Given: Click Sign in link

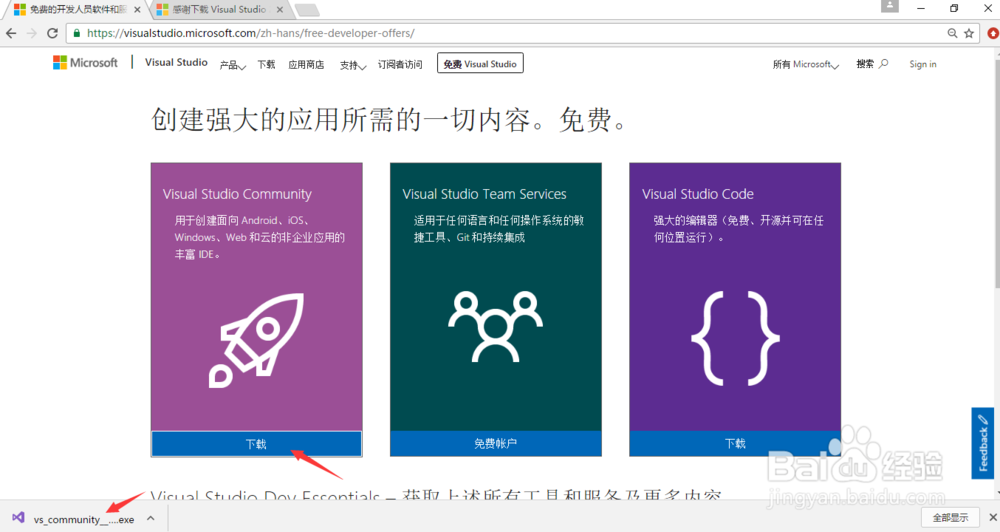Looking at the screenshot, I should coord(923,64).
